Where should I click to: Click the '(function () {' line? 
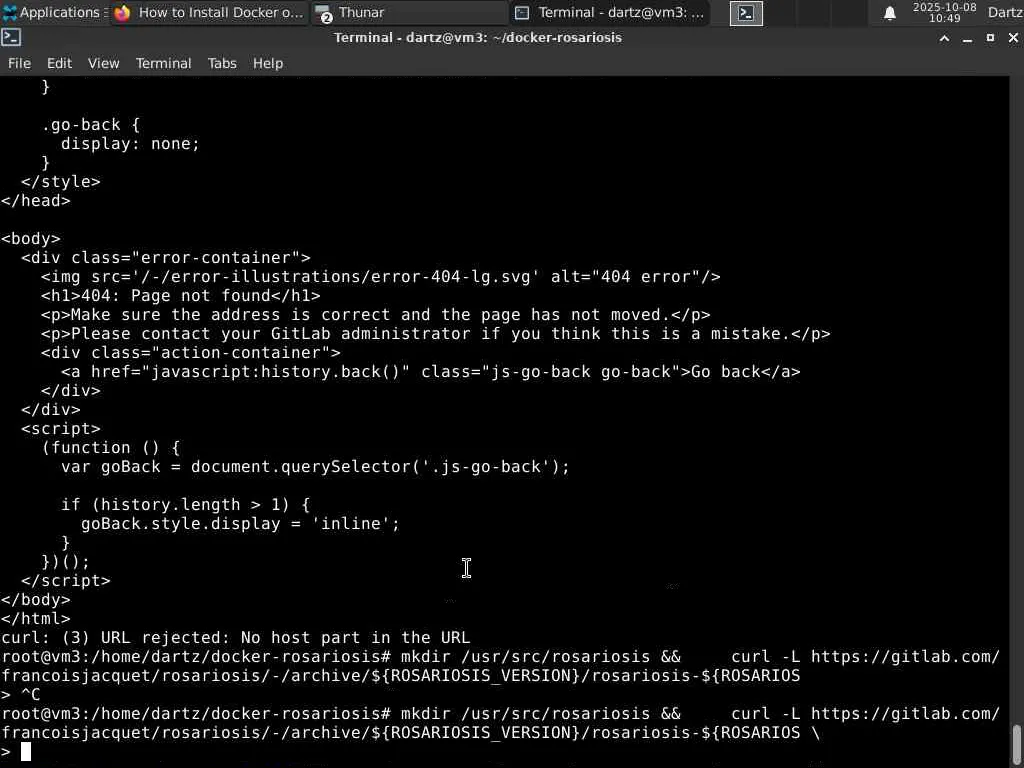coord(110,447)
